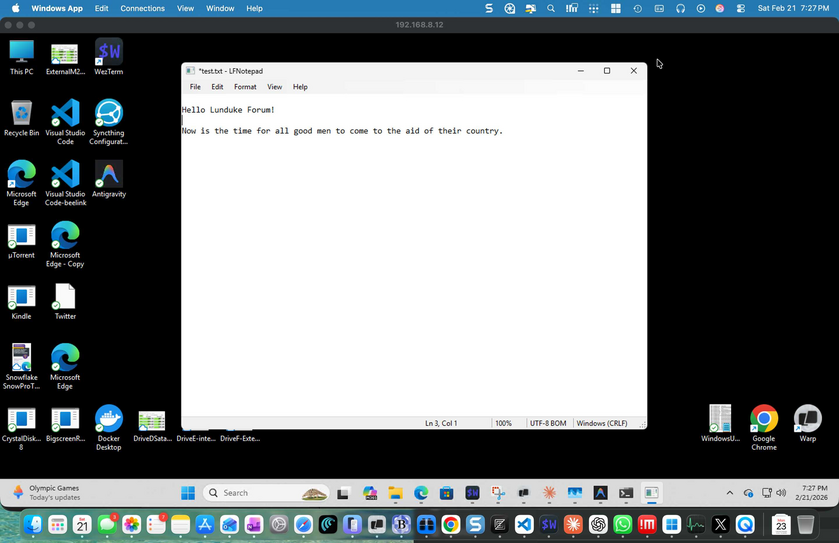Open the Format menu in LFNotepad
The width and height of the screenshot is (839, 543).
point(245,87)
